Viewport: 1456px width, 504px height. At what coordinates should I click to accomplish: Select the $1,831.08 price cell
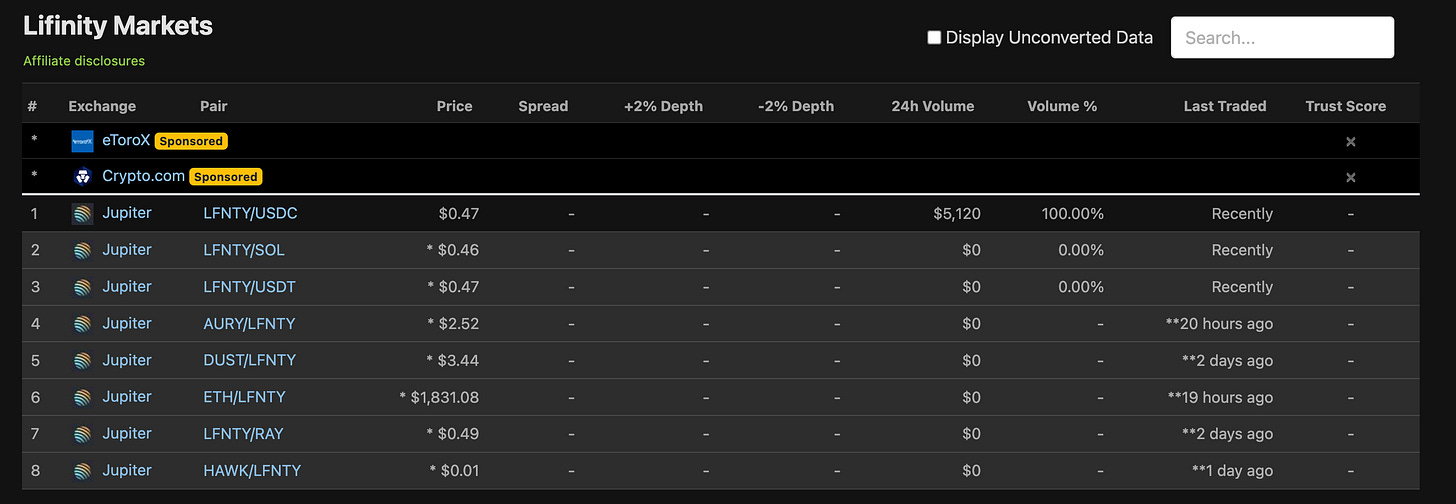coord(439,397)
